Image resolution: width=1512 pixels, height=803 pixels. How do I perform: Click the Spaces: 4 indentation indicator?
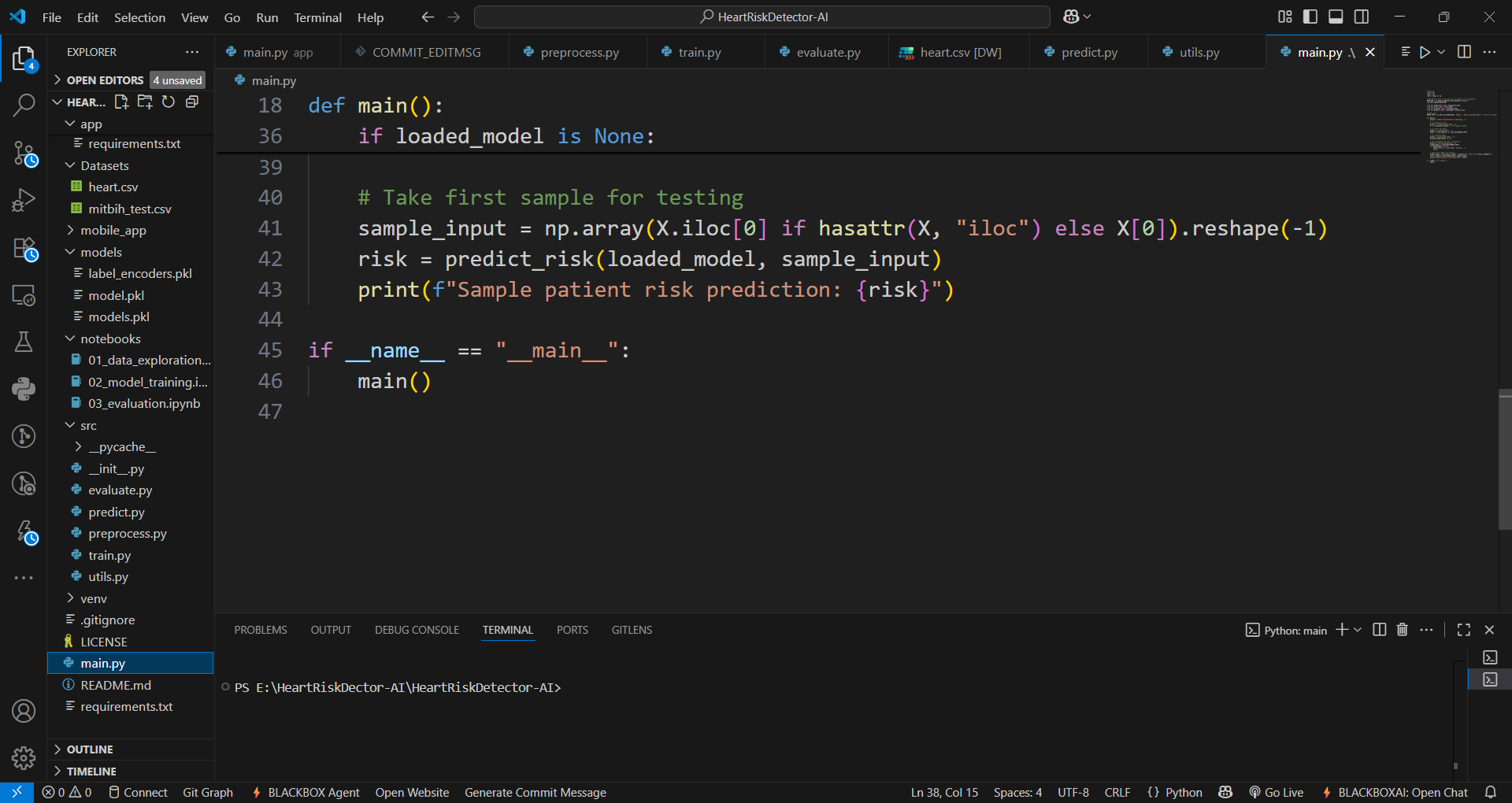point(1017,793)
